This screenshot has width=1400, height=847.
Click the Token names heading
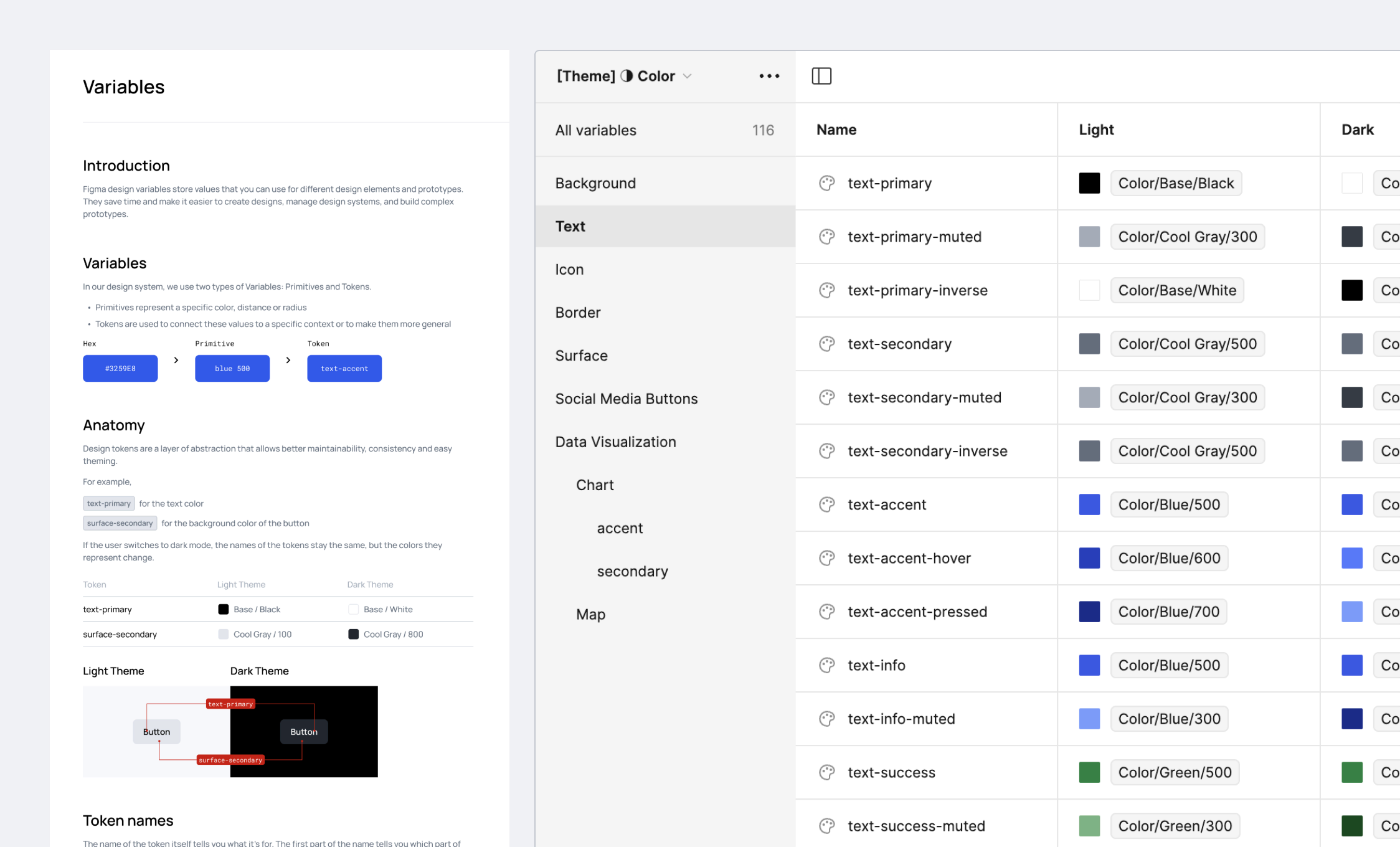coord(128,820)
